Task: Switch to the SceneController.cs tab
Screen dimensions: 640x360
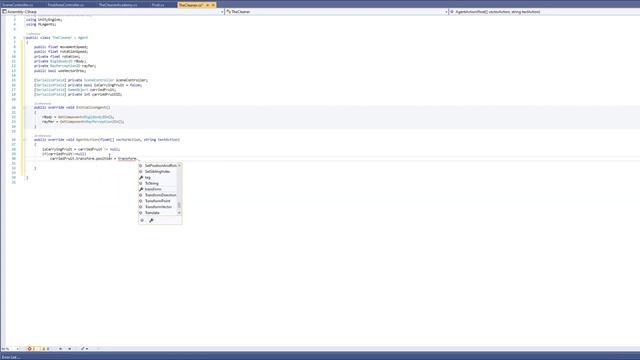Action: tap(18, 5)
